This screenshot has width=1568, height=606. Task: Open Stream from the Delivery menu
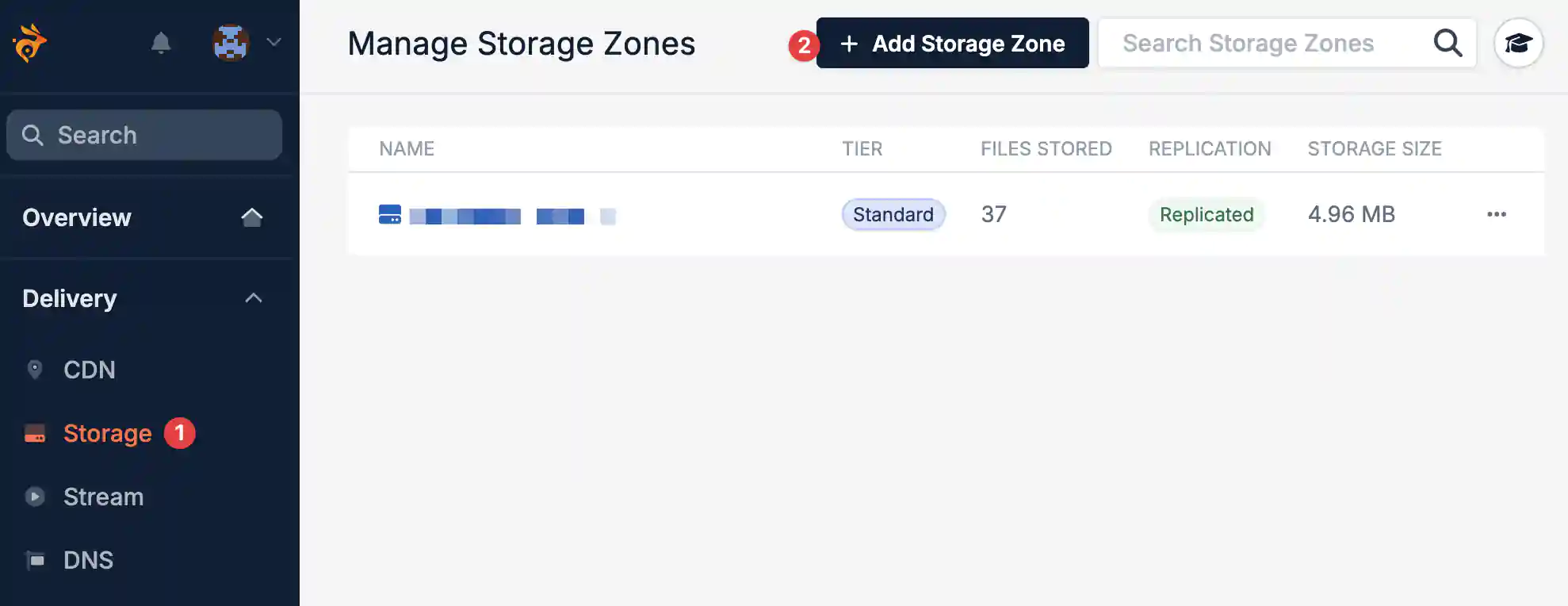coord(103,497)
